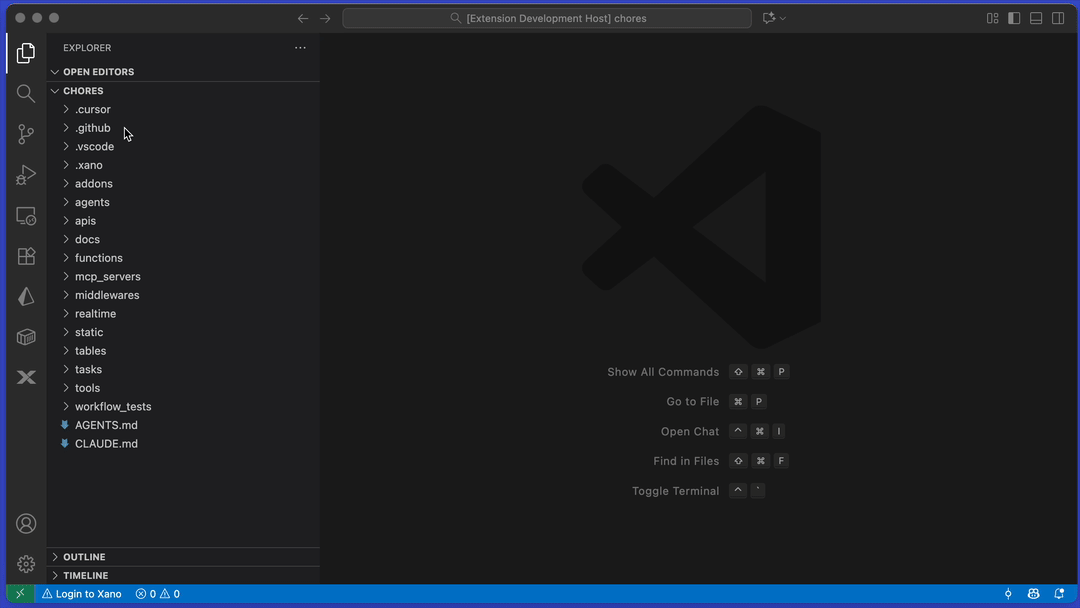Viewport: 1080px width, 608px height.
Task: Open the Remote Explorer view
Action: pyautogui.click(x=25, y=216)
